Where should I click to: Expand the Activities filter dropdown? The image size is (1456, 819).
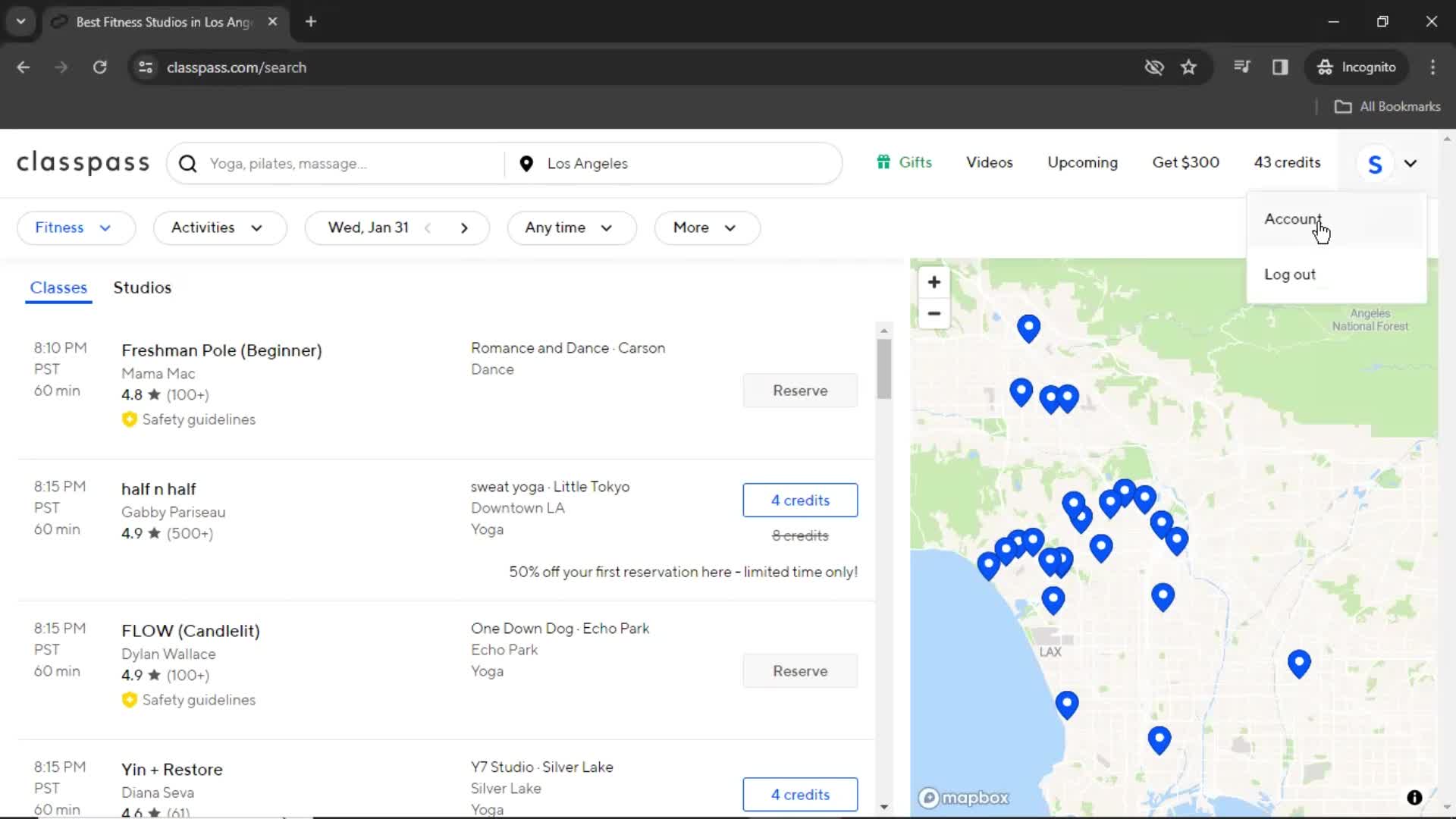(216, 227)
